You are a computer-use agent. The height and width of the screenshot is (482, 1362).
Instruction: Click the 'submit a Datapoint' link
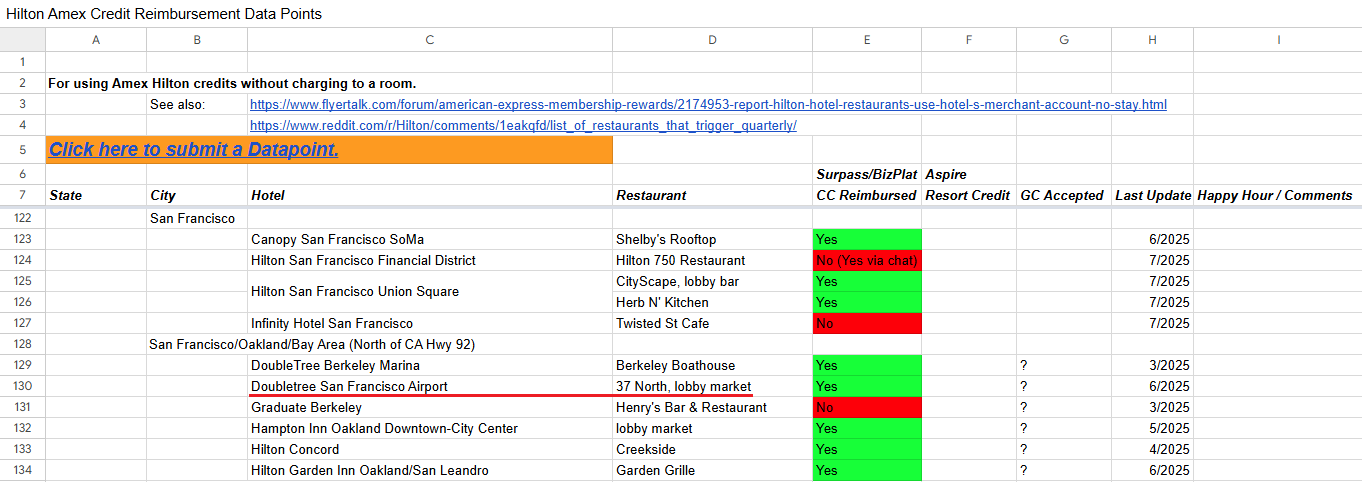coord(194,150)
